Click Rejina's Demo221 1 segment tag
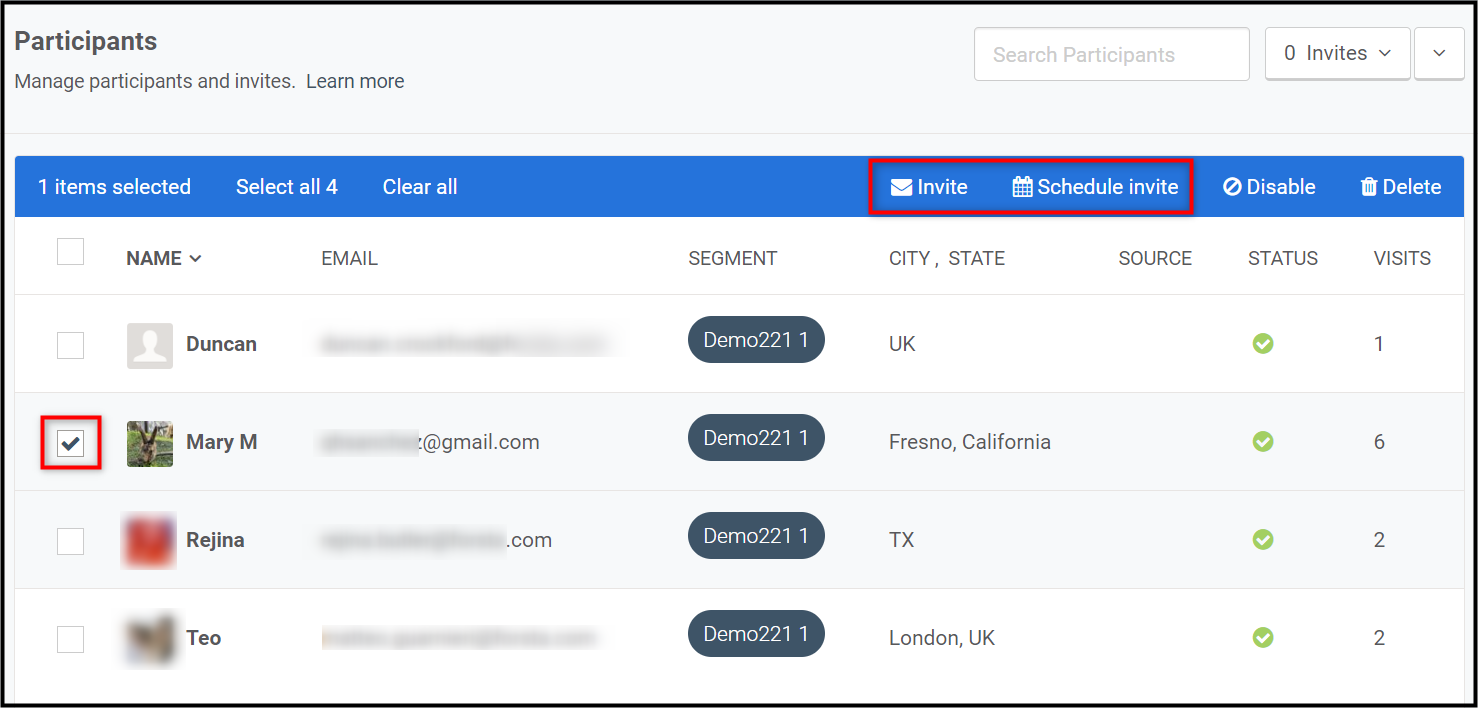 [756, 536]
